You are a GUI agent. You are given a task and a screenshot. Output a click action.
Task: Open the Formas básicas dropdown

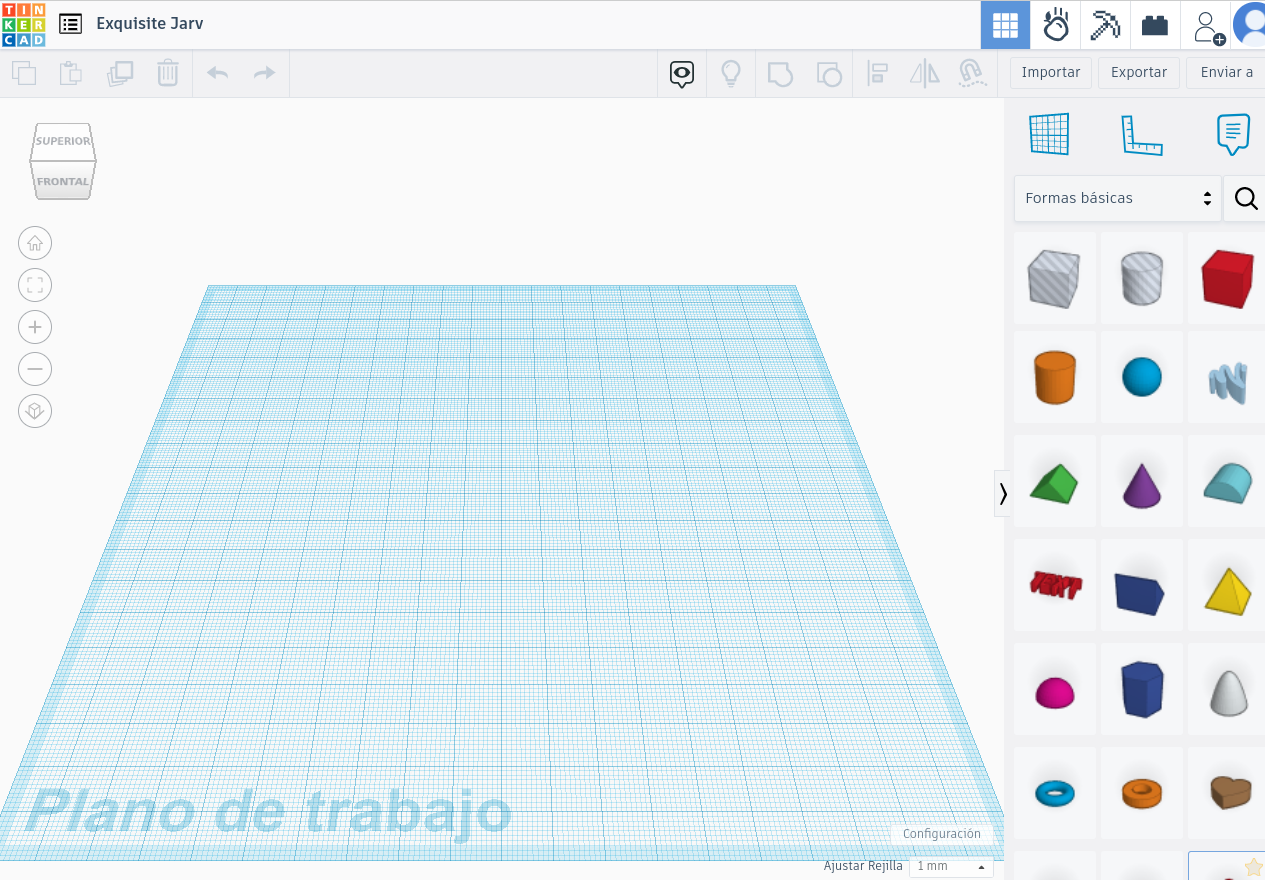(1117, 198)
